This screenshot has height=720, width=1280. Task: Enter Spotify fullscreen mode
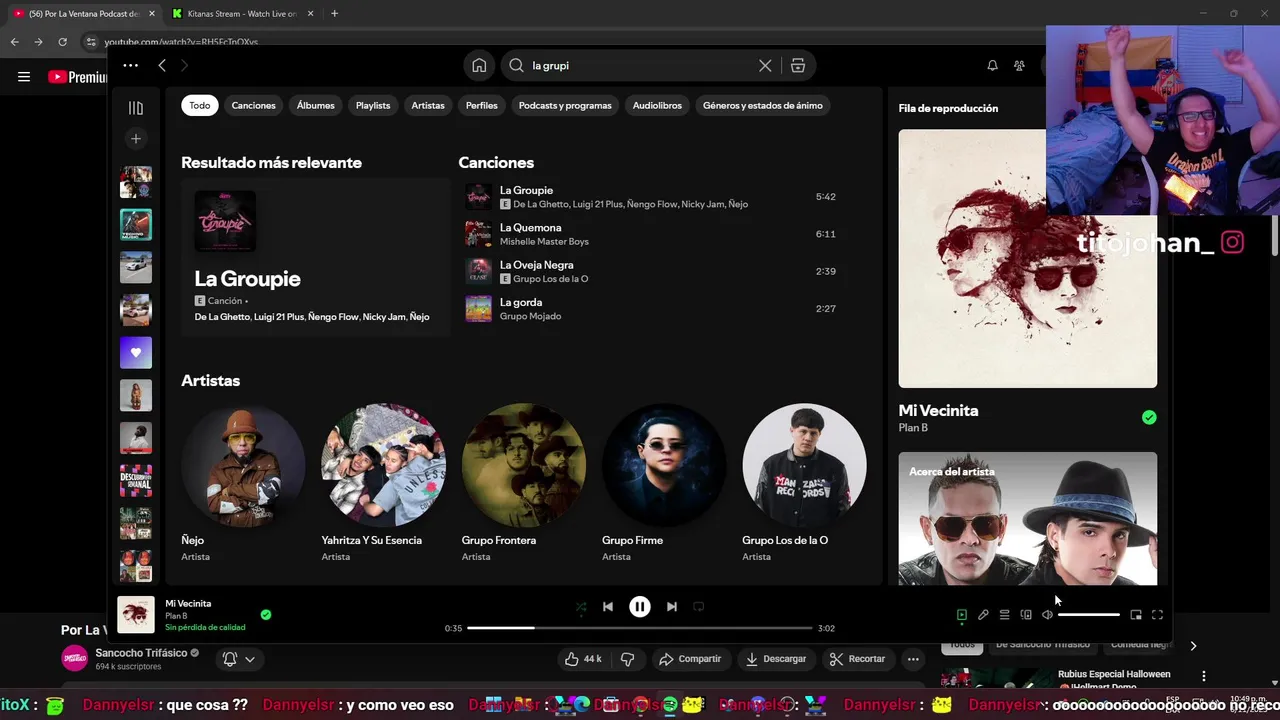[1157, 615]
